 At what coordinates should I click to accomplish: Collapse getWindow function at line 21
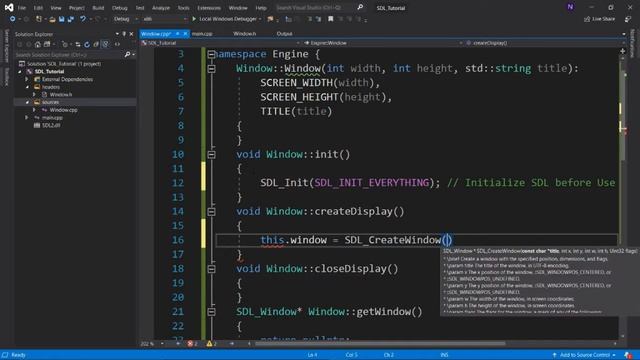tap(211, 312)
